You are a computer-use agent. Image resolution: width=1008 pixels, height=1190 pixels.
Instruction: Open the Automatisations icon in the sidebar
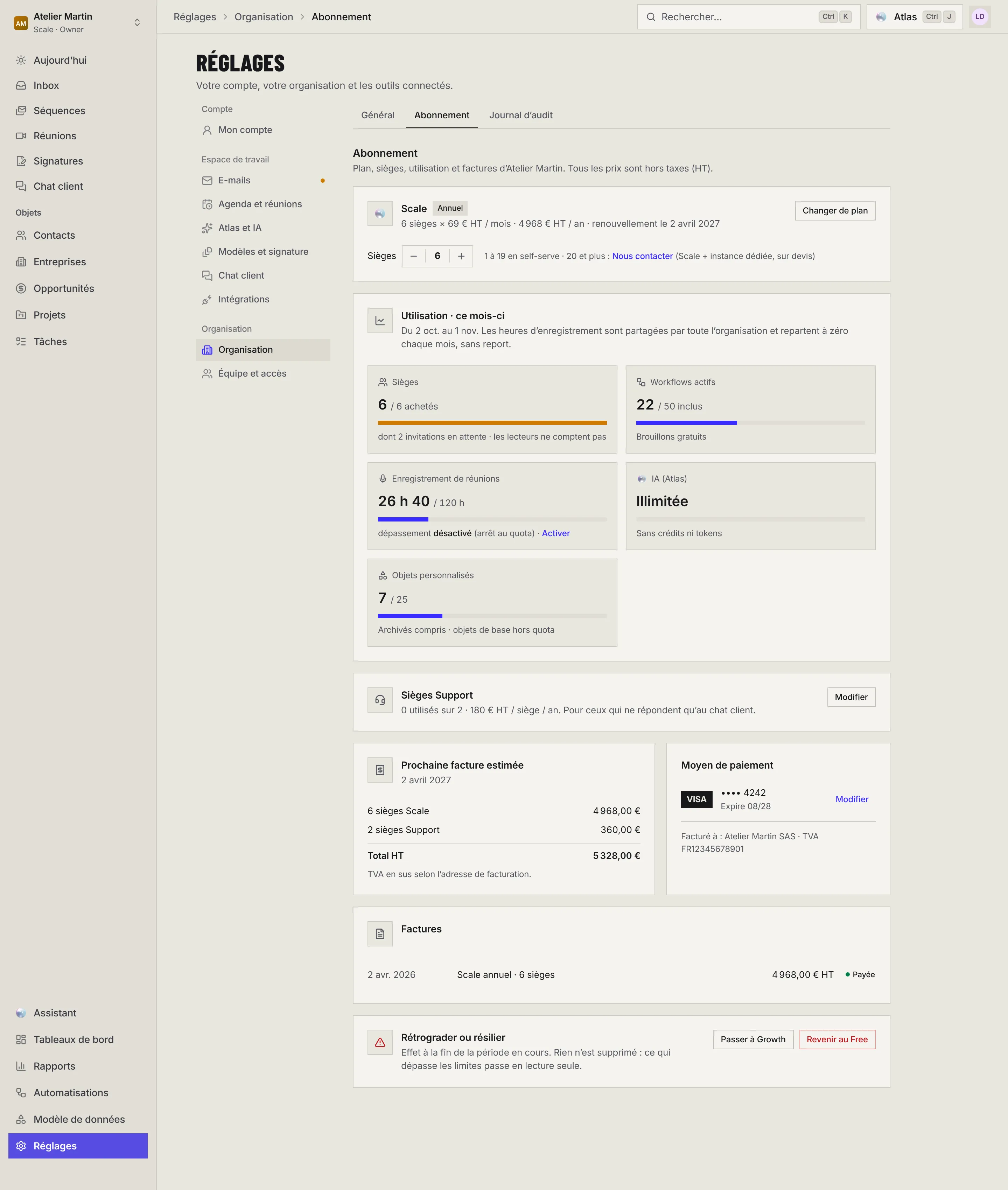click(x=21, y=1092)
